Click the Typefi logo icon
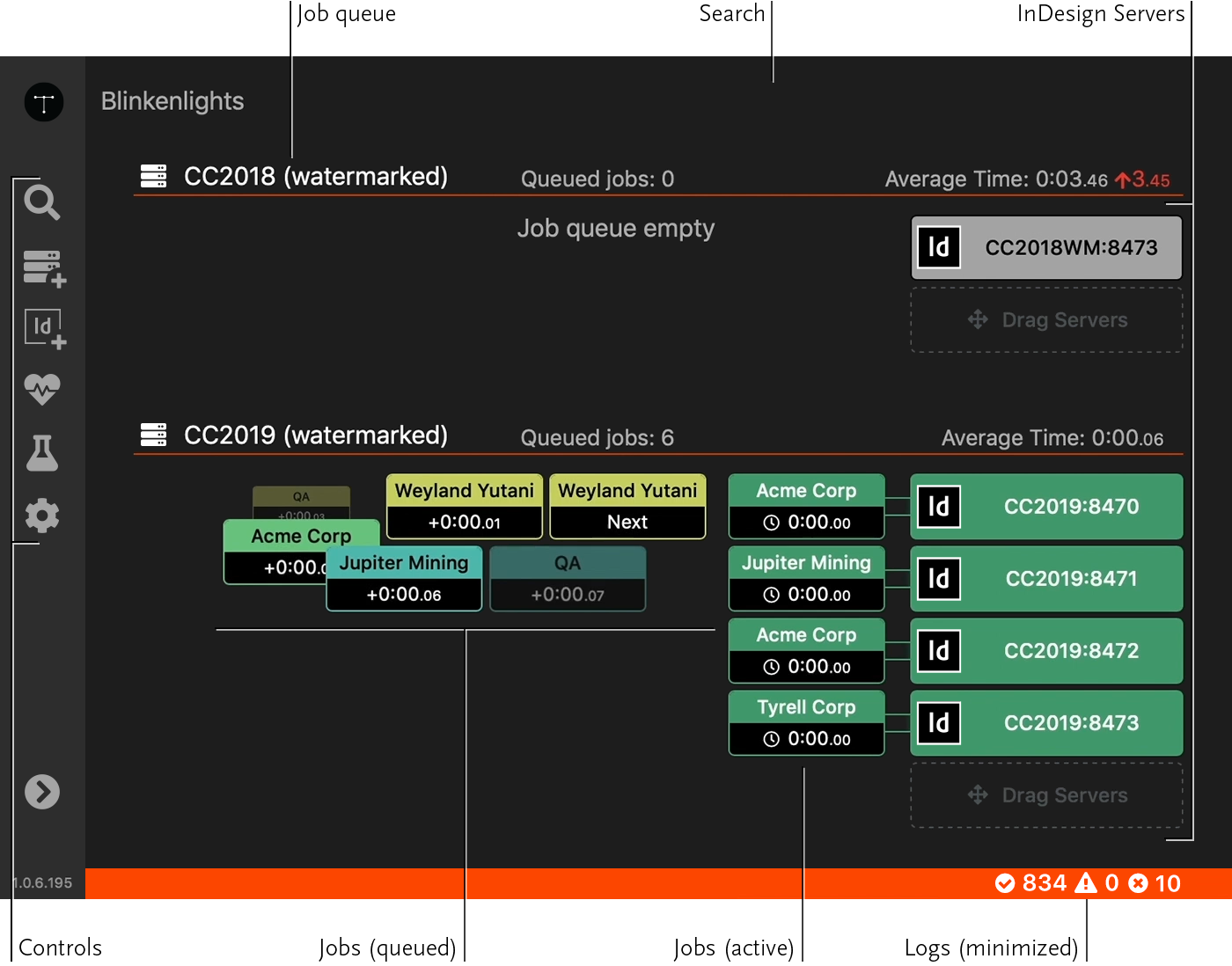Image resolution: width=1232 pixels, height=966 pixels. pyautogui.click(x=44, y=103)
